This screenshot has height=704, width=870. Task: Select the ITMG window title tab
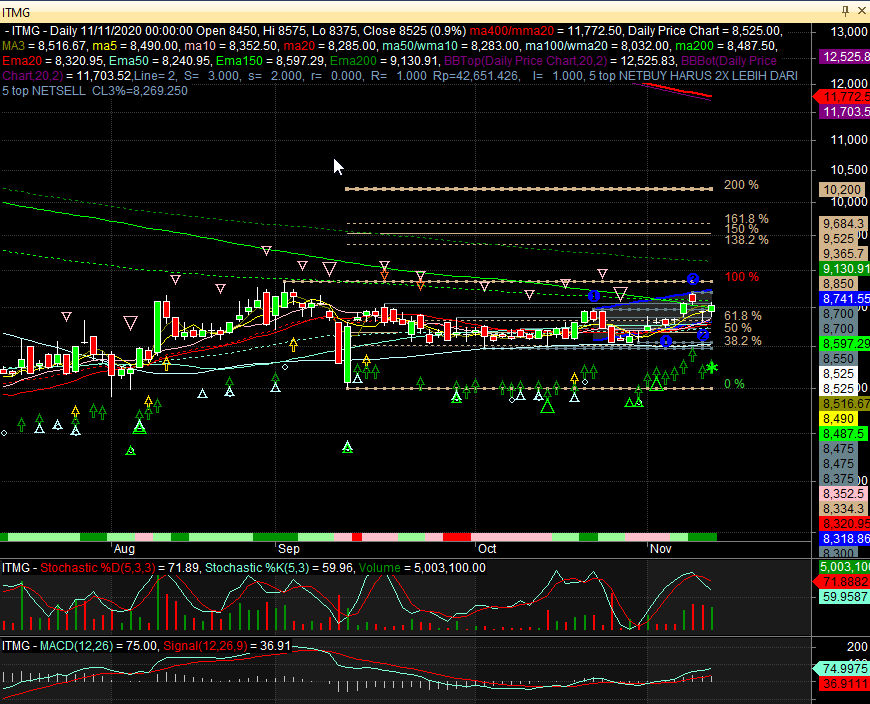click(x=16, y=12)
